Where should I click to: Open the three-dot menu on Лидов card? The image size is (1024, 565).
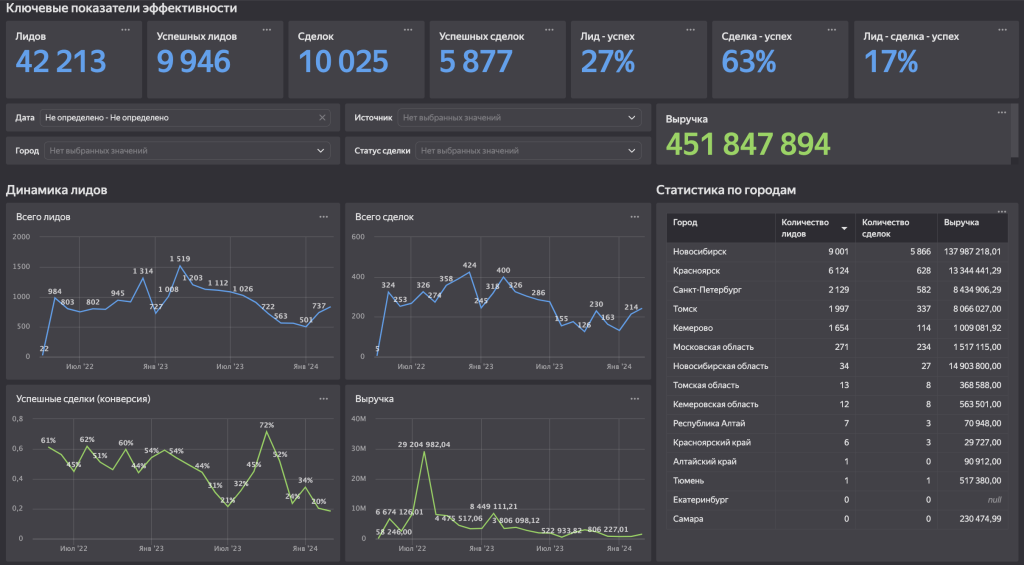(x=125, y=30)
